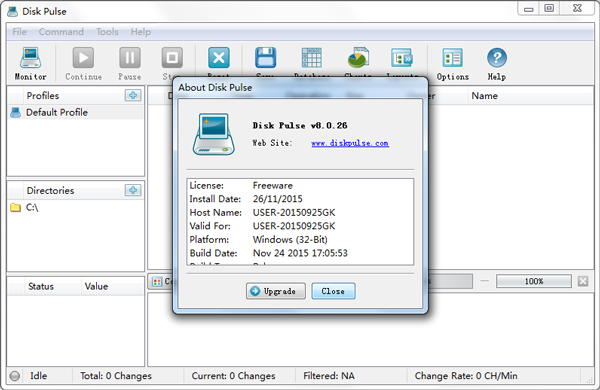The width and height of the screenshot is (600, 390).
Task: Click the Build Date Nov 24 2015 value
Action: pos(300,253)
